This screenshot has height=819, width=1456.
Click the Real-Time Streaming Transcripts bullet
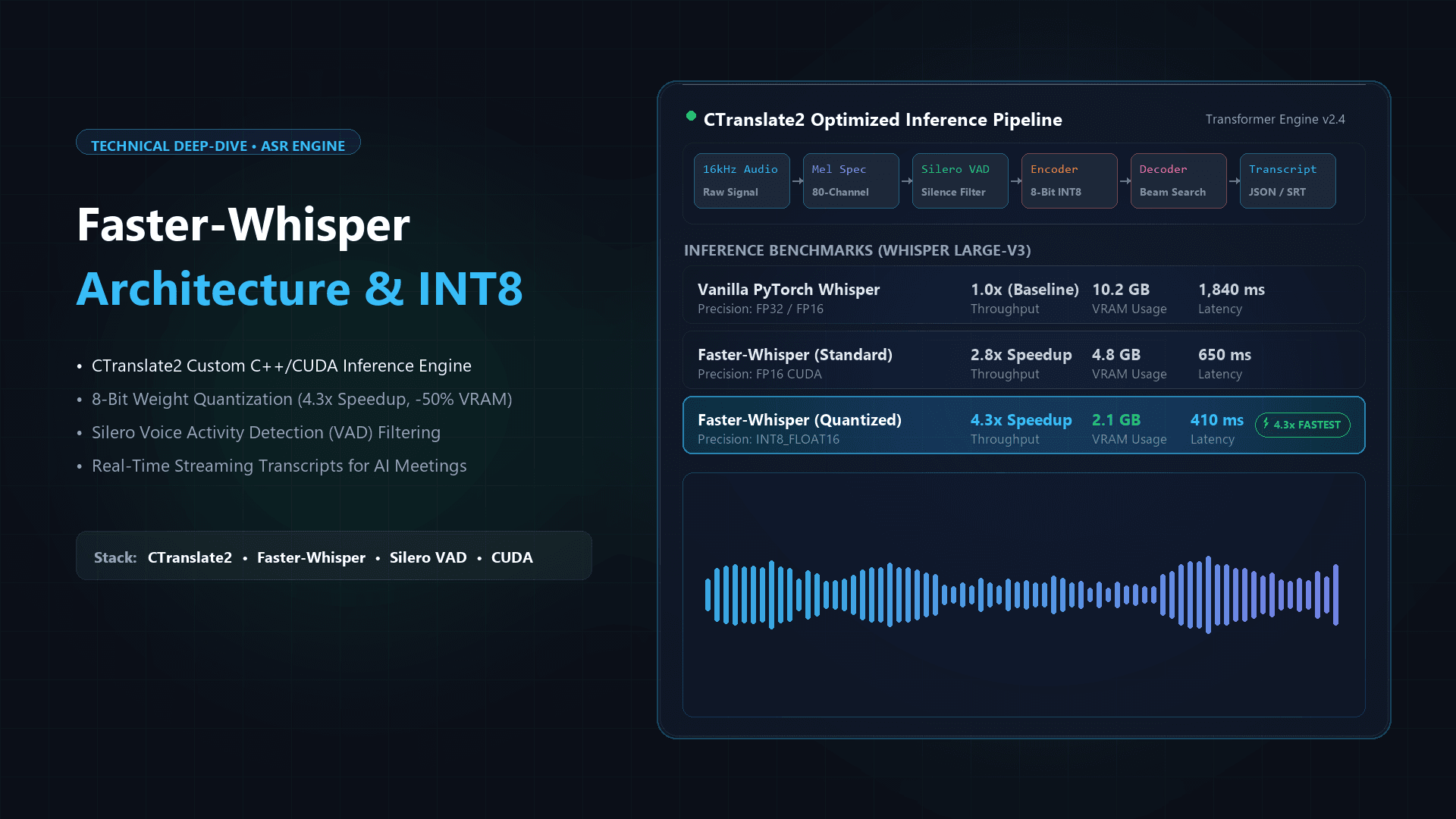[279, 466]
